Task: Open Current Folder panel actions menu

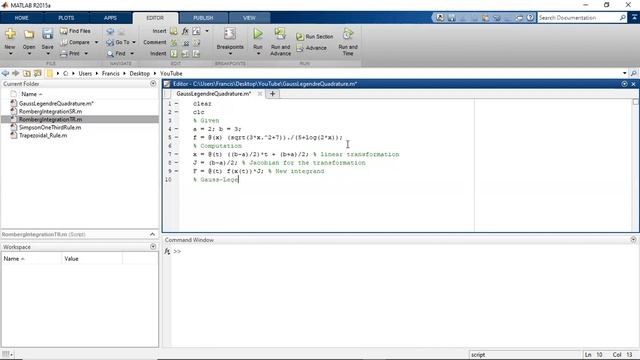Action: pyautogui.click(x=153, y=84)
